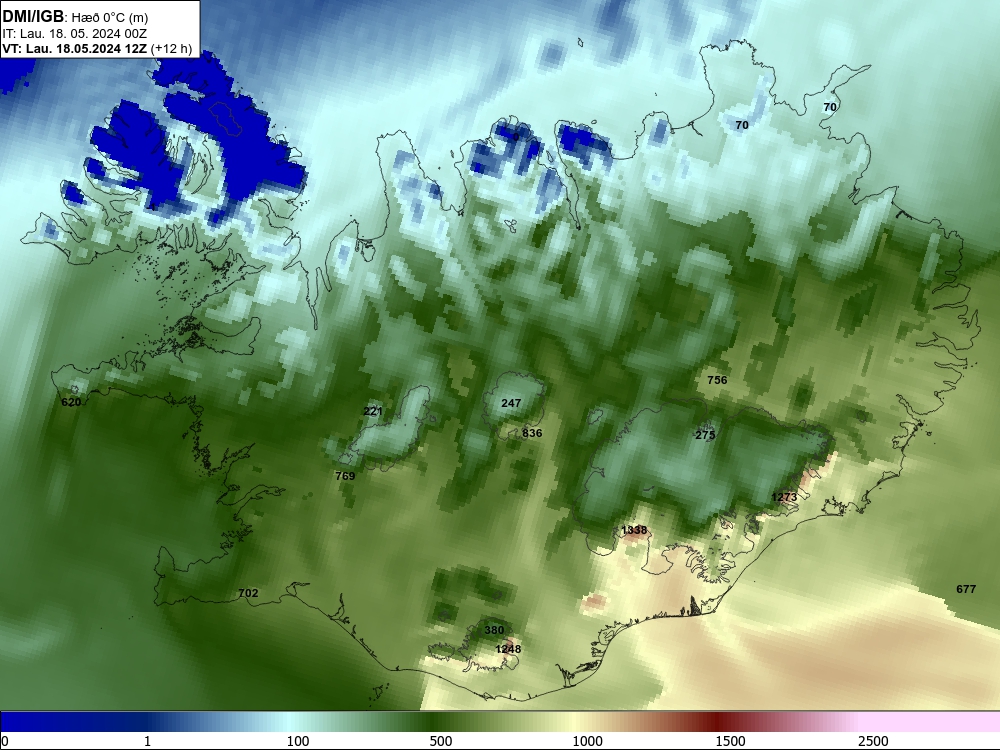Click the map value 677 over the sea
This screenshot has height=750, width=1000.
(966, 589)
